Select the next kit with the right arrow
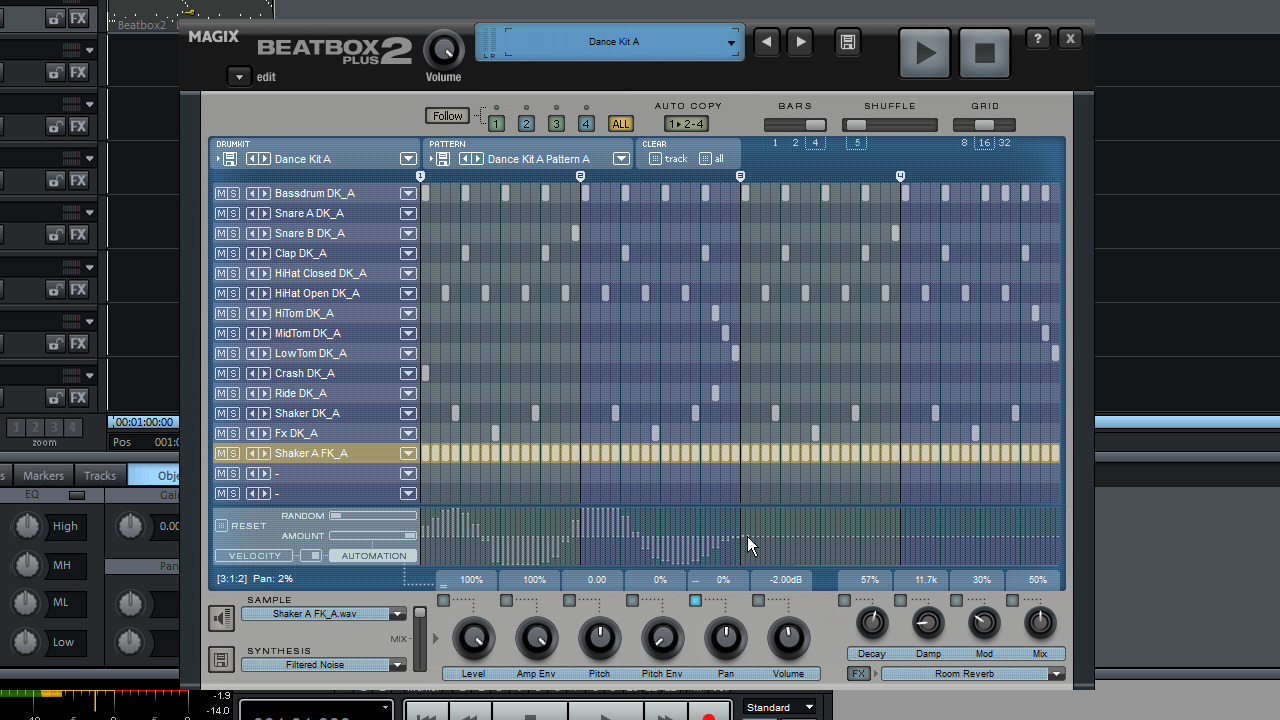Image resolution: width=1280 pixels, height=720 pixels. (x=800, y=42)
